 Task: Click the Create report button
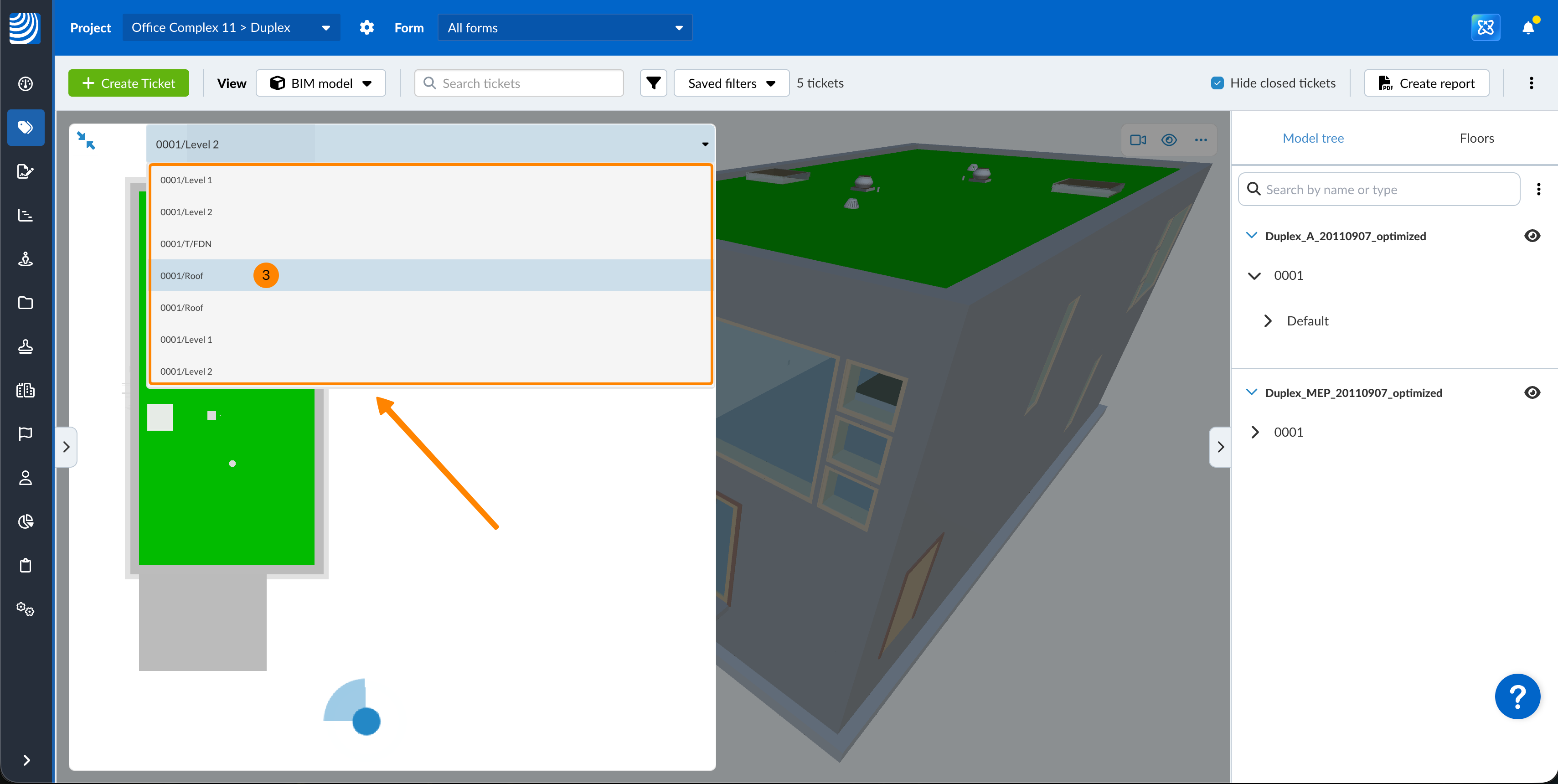[x=1426, y=83]
